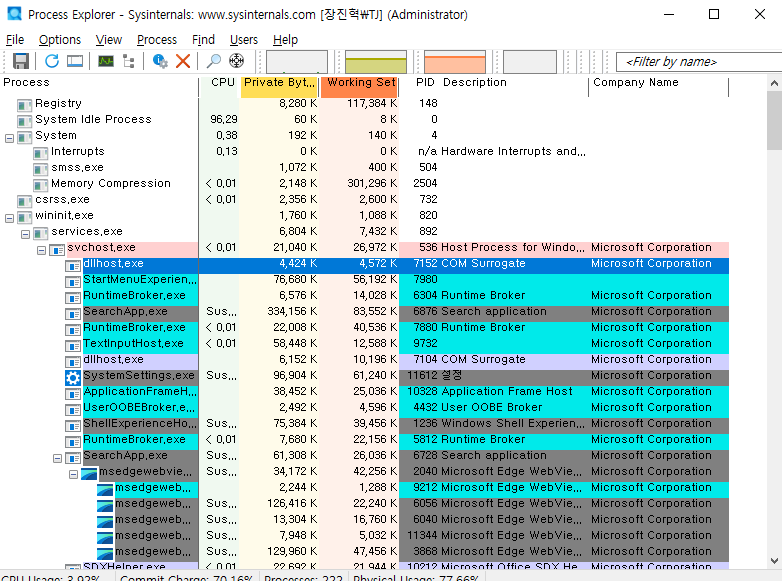Click the 334,156 K private bytes value
This screenshot has height=581, width=782.
(x=292, y=311)
